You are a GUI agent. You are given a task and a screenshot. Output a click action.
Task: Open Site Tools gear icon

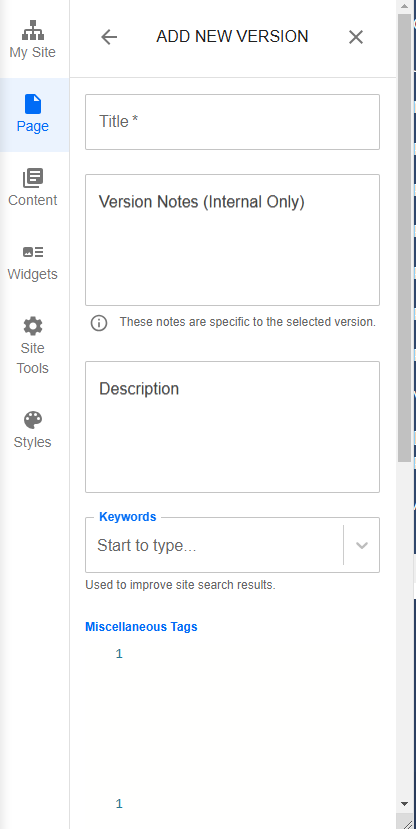[x=33, y=326]
